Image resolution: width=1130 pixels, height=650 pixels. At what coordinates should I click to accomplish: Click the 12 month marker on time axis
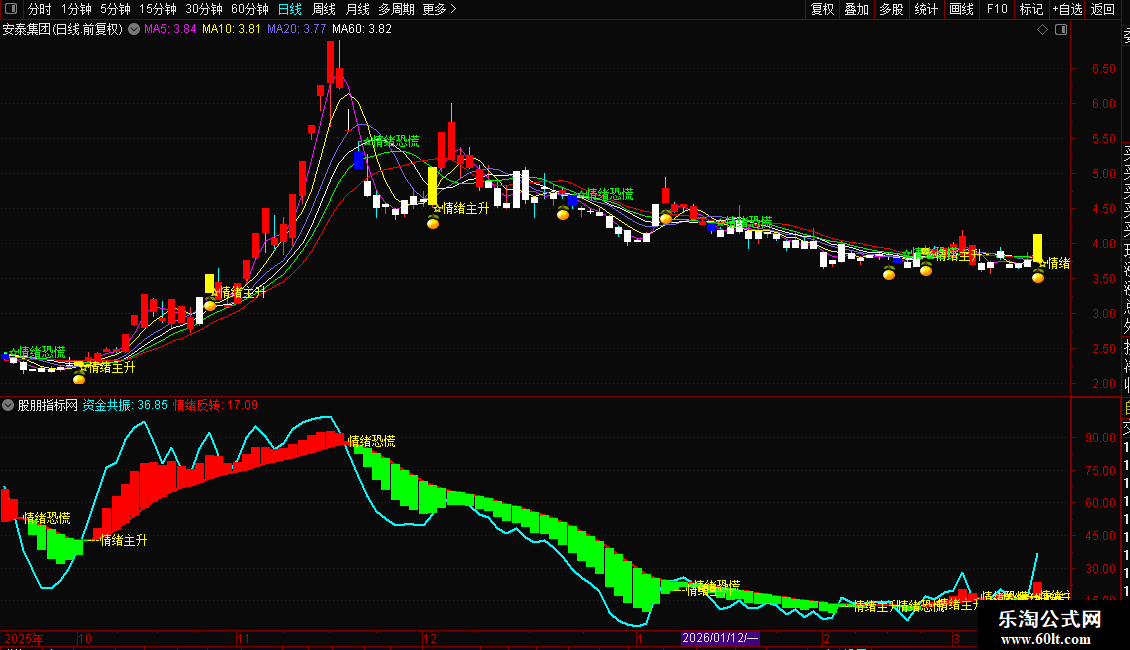coord(430,638)
